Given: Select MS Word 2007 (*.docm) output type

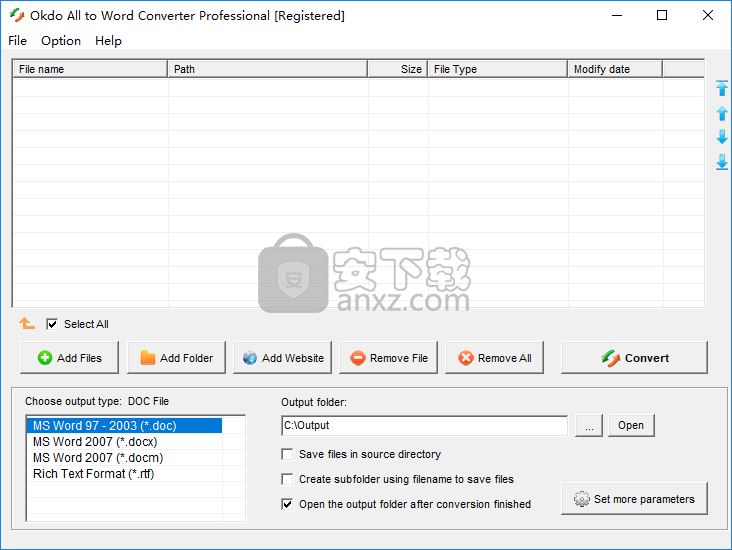Looking at the screenshot, I should (x=124, y=458).
